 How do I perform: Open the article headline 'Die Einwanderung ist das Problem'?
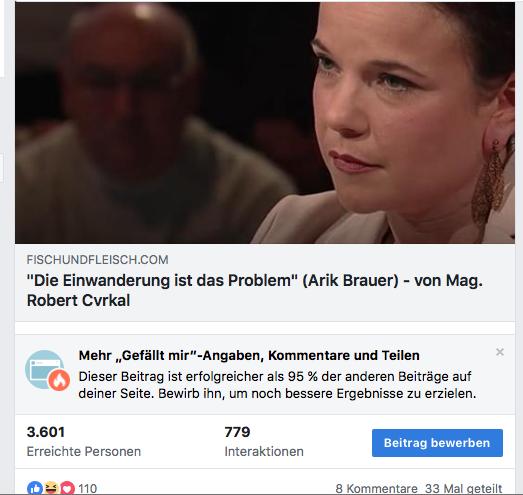click(x=254, y=290)
